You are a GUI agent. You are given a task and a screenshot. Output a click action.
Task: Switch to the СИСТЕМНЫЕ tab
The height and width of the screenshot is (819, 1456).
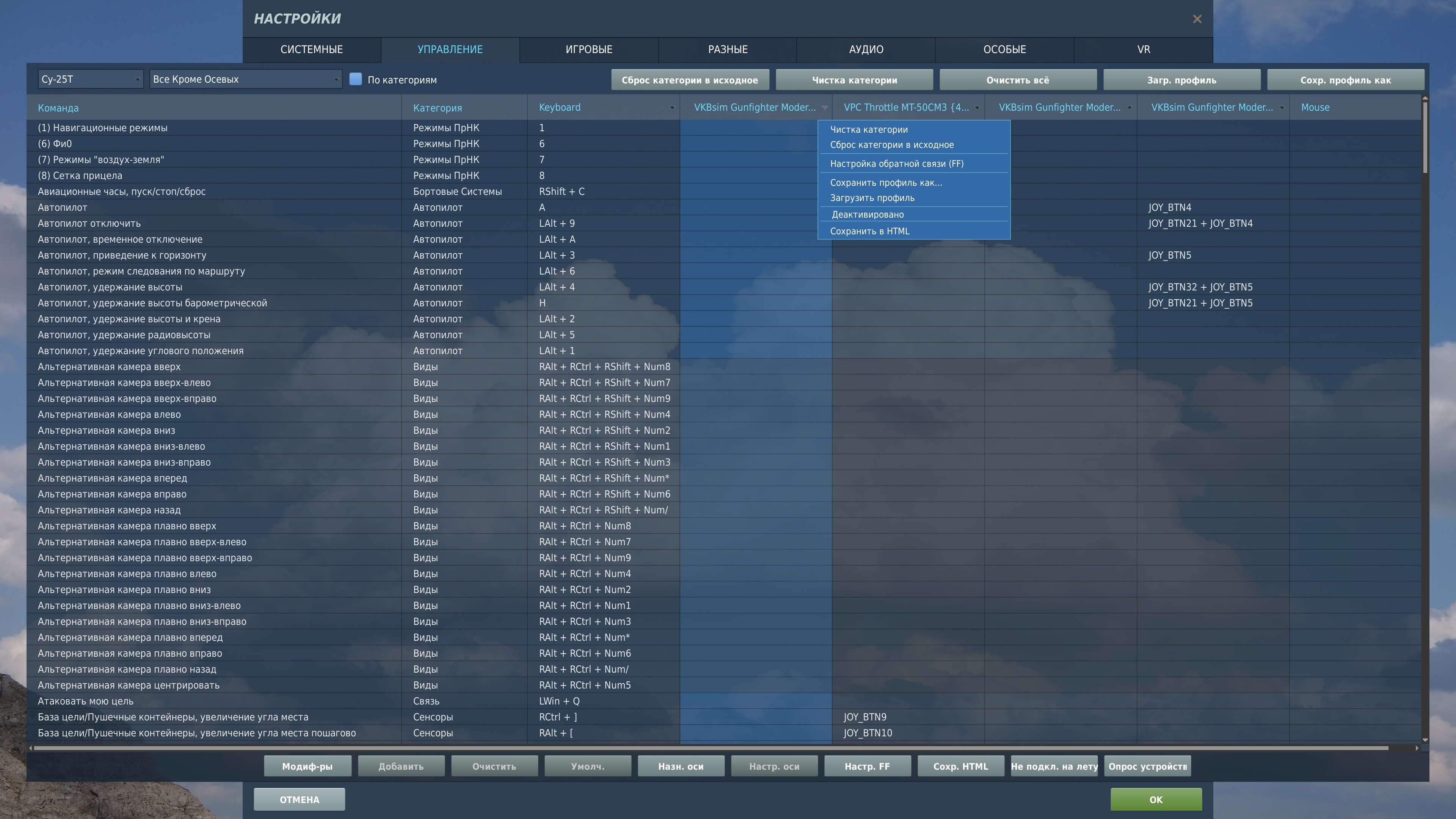pyautogui.click(x=311, y=50)
